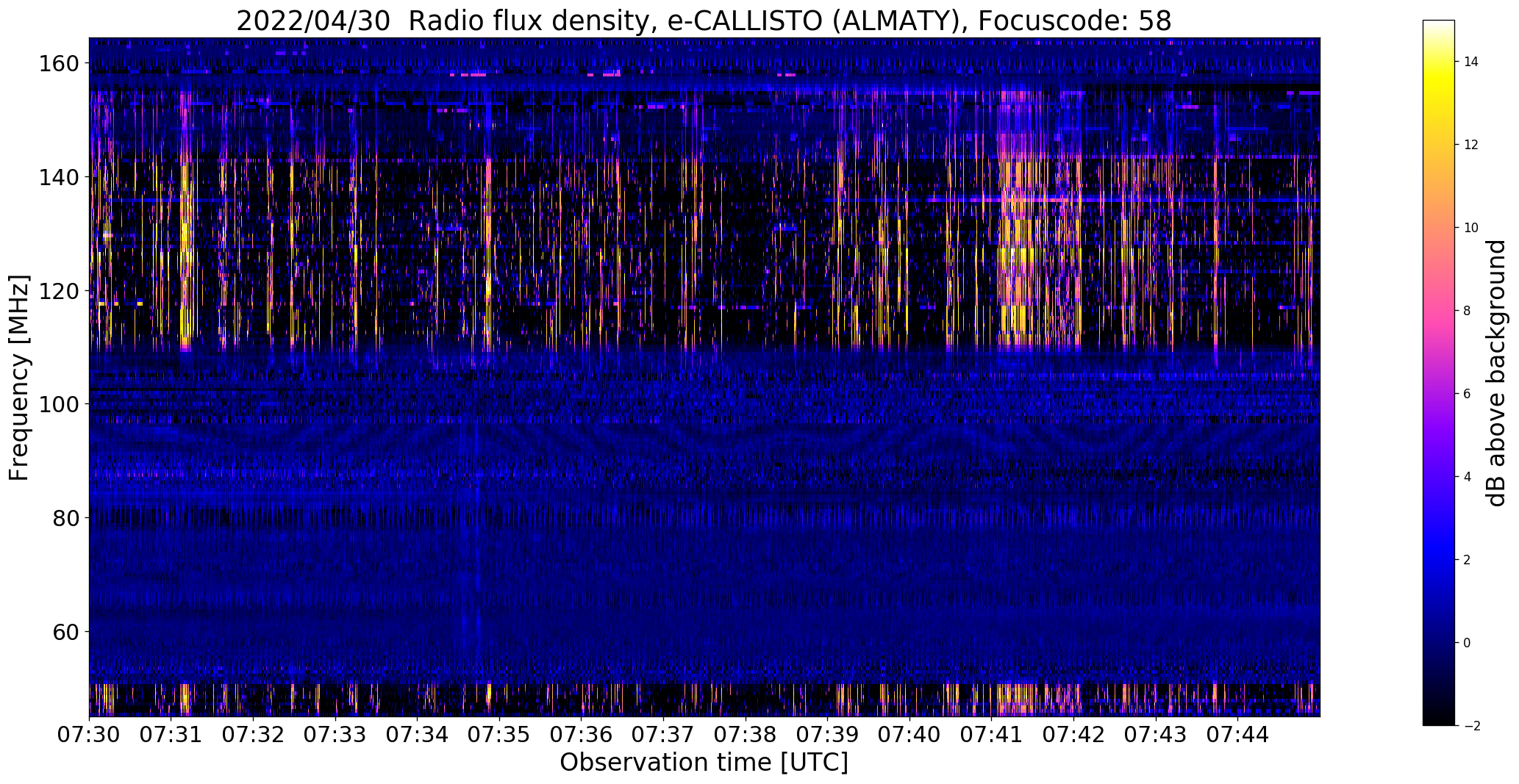Click the 140 frequency tick label

click(60, 177)
